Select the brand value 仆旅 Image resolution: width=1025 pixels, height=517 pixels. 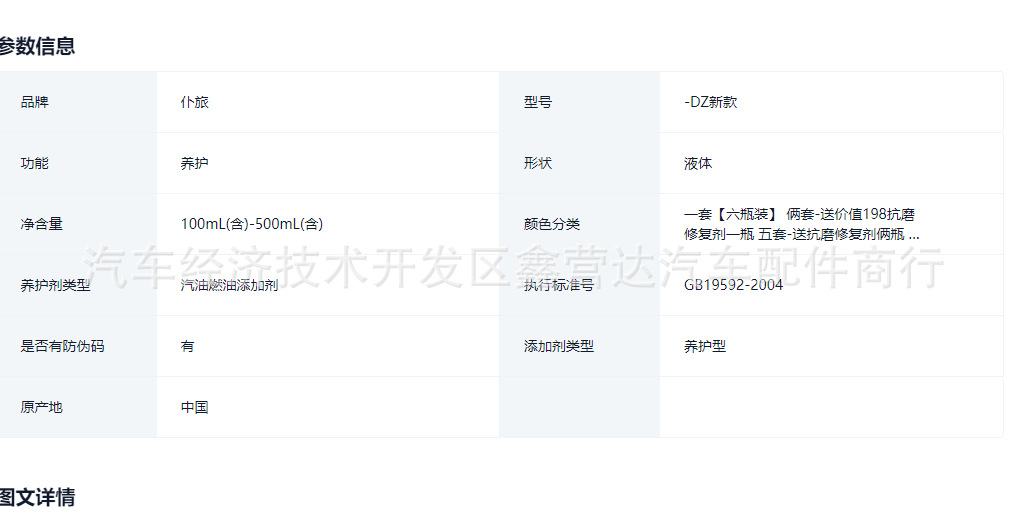tap(194, 102)
